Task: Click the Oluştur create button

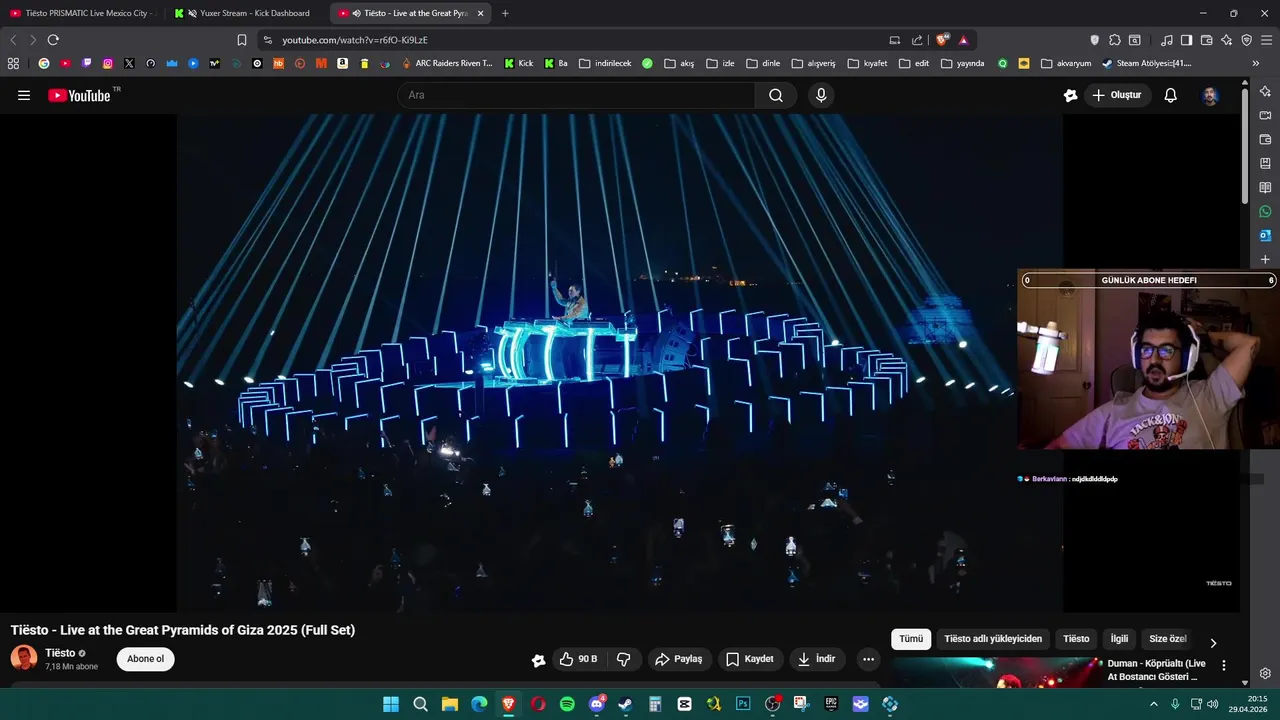Action: click(x=1117, y=95)
